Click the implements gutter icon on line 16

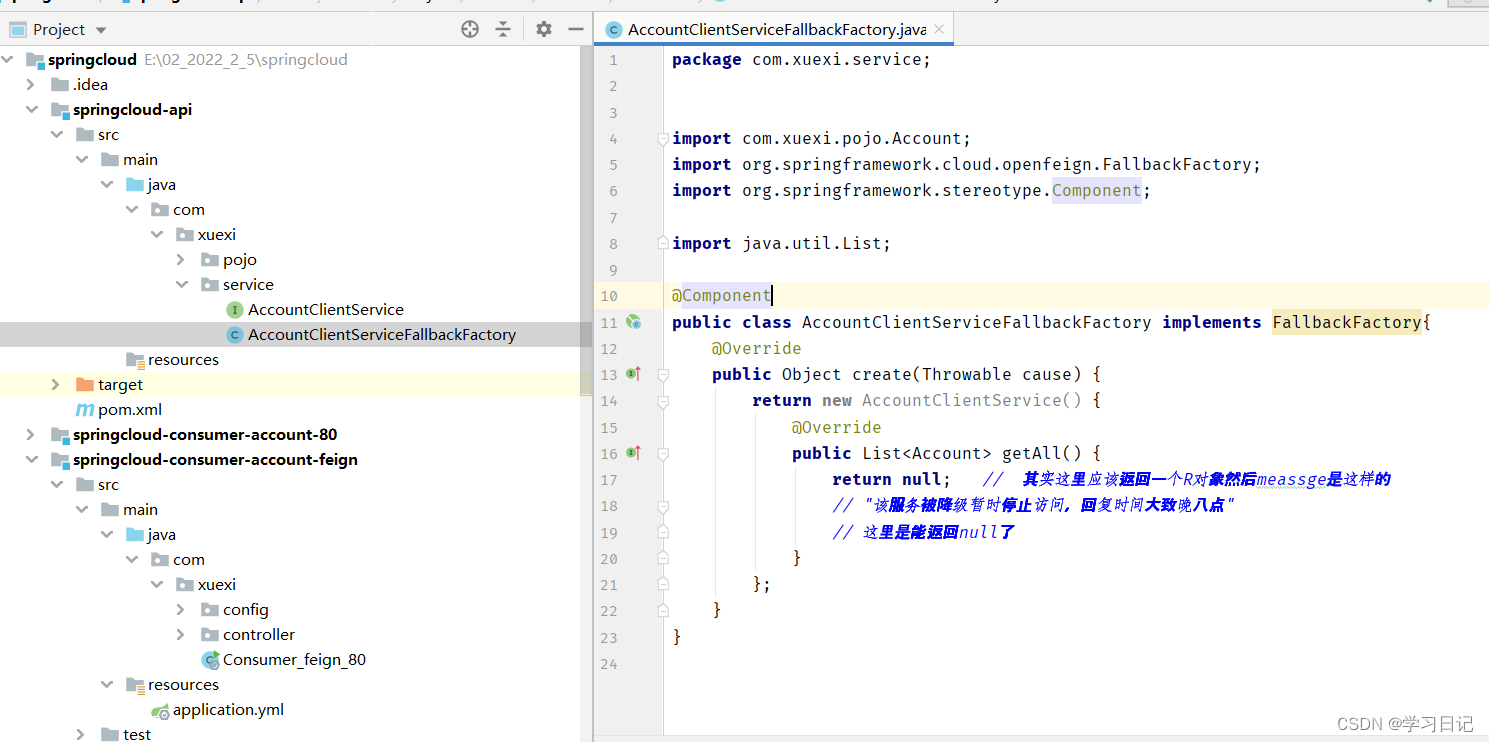click(633, 453)
